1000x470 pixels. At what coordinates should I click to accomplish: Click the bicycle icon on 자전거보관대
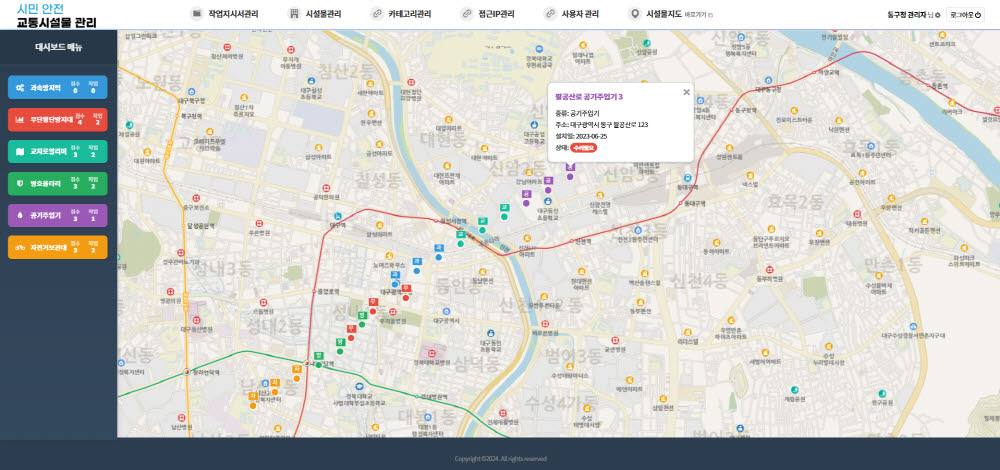[20, 247]
